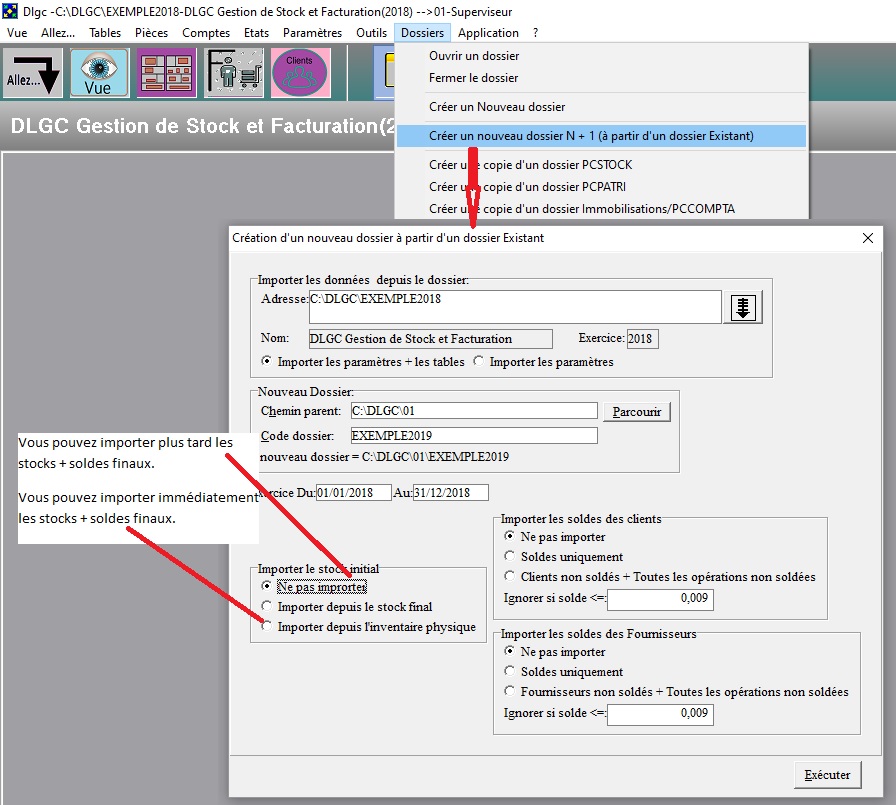The image size is (896, 805).
Task: Open the Tables menu
Action: [105, 33]
